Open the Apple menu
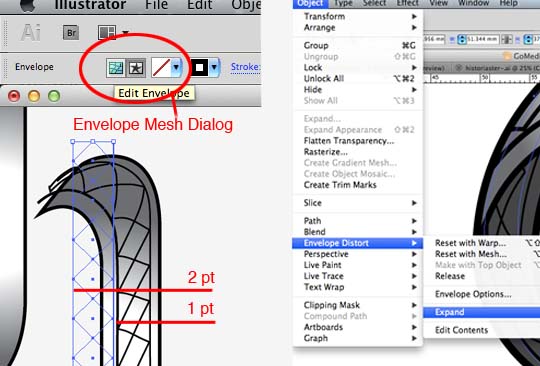540x366 pixels. point(28,6)
